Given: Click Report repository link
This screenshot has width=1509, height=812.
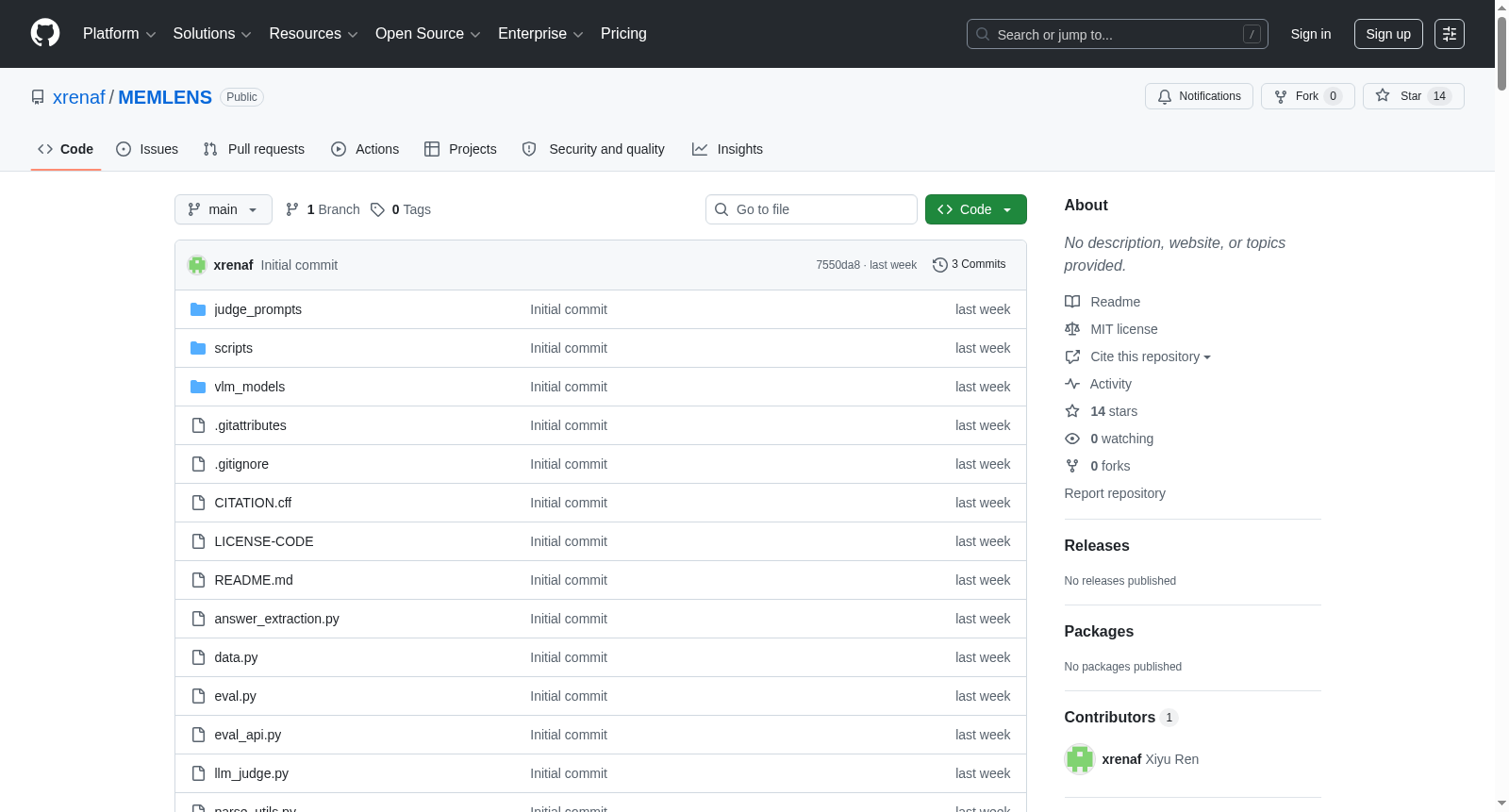Looking at the screenshot, I should pos(1115,493).
